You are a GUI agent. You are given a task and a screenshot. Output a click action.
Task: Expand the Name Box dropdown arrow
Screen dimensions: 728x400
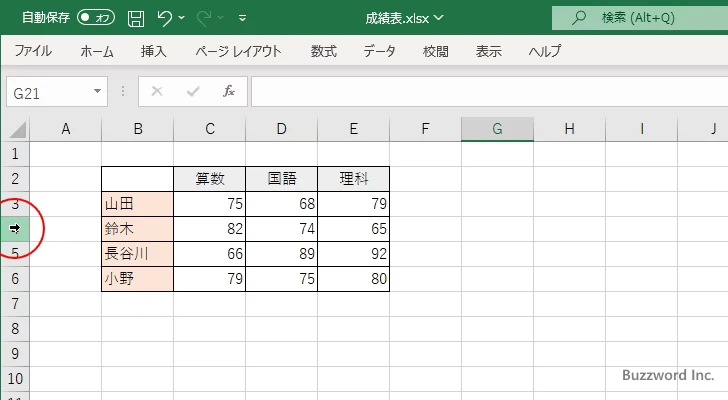(x=97, y=91)
